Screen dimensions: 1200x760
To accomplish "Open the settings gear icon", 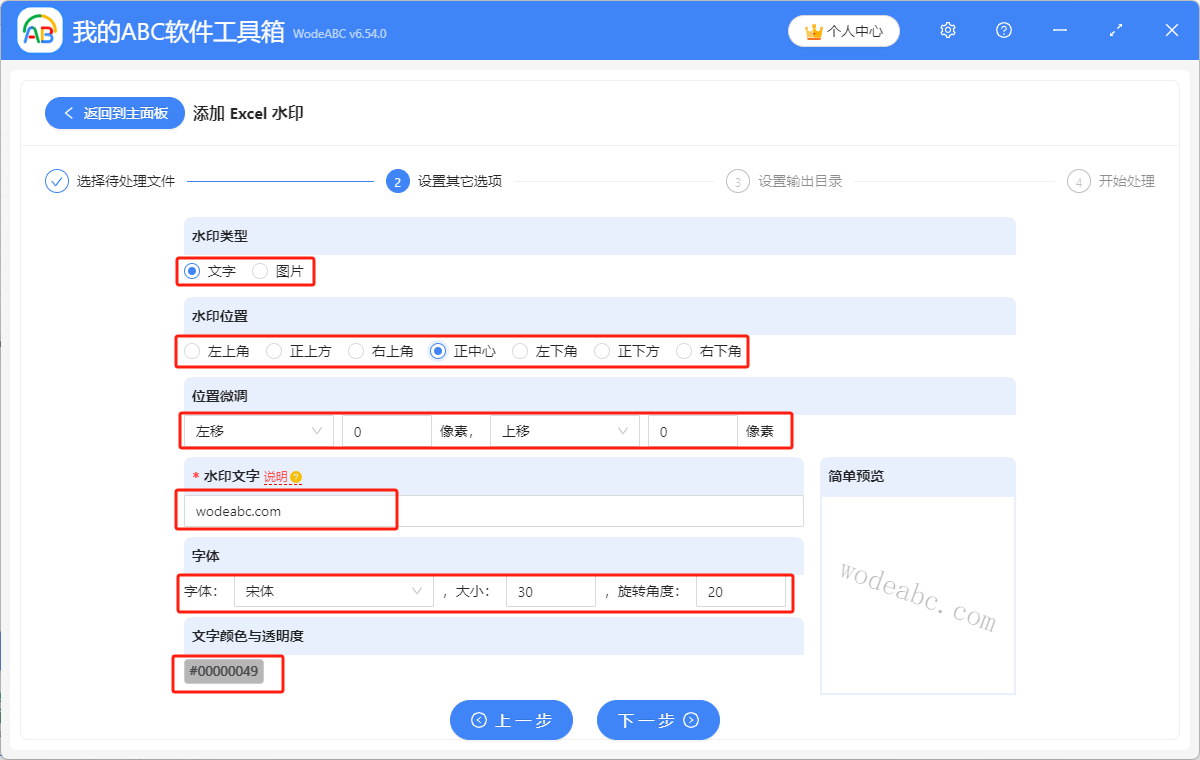I will (x=947, y=30).
